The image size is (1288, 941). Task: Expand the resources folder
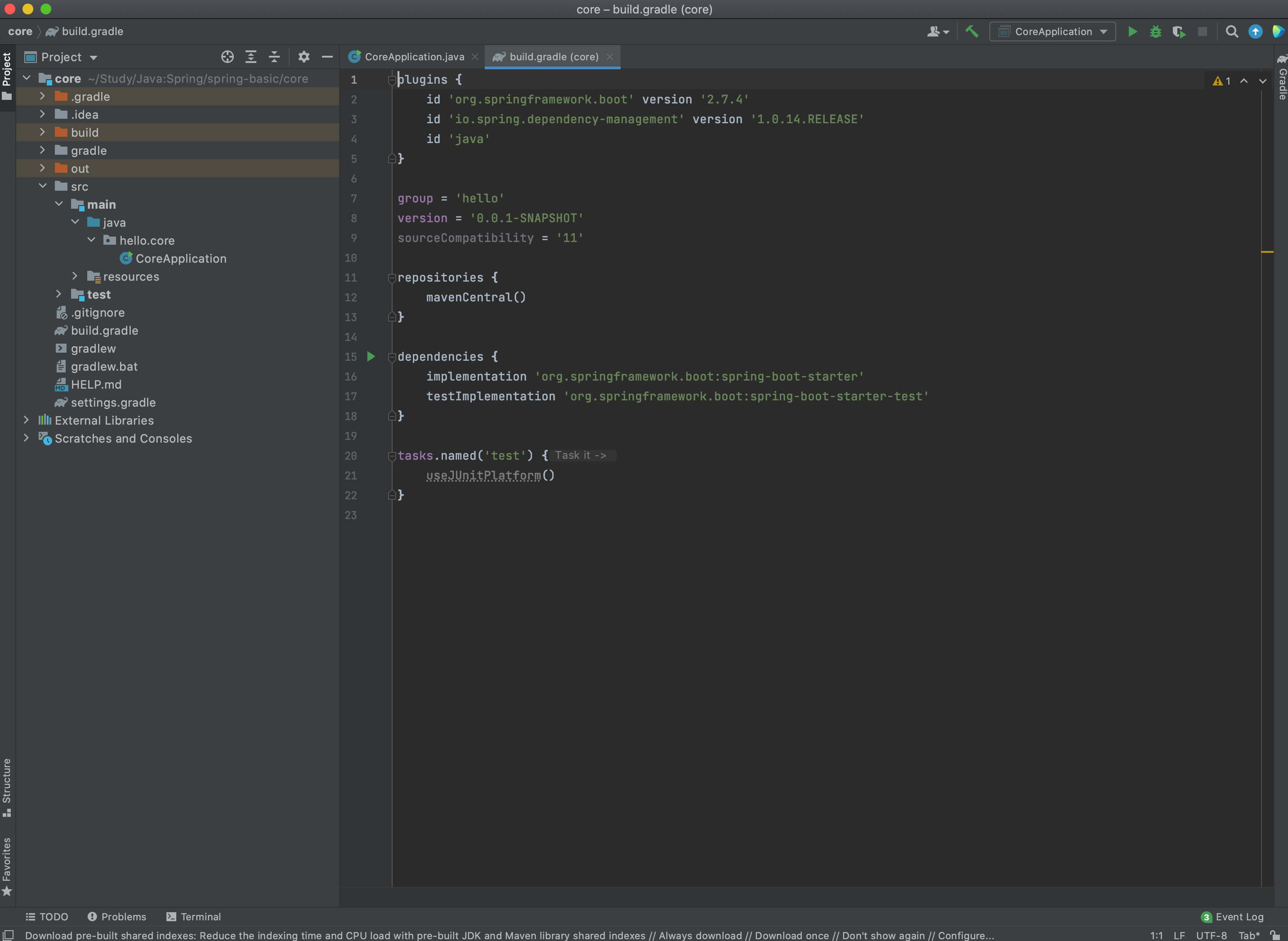point(75,276)
